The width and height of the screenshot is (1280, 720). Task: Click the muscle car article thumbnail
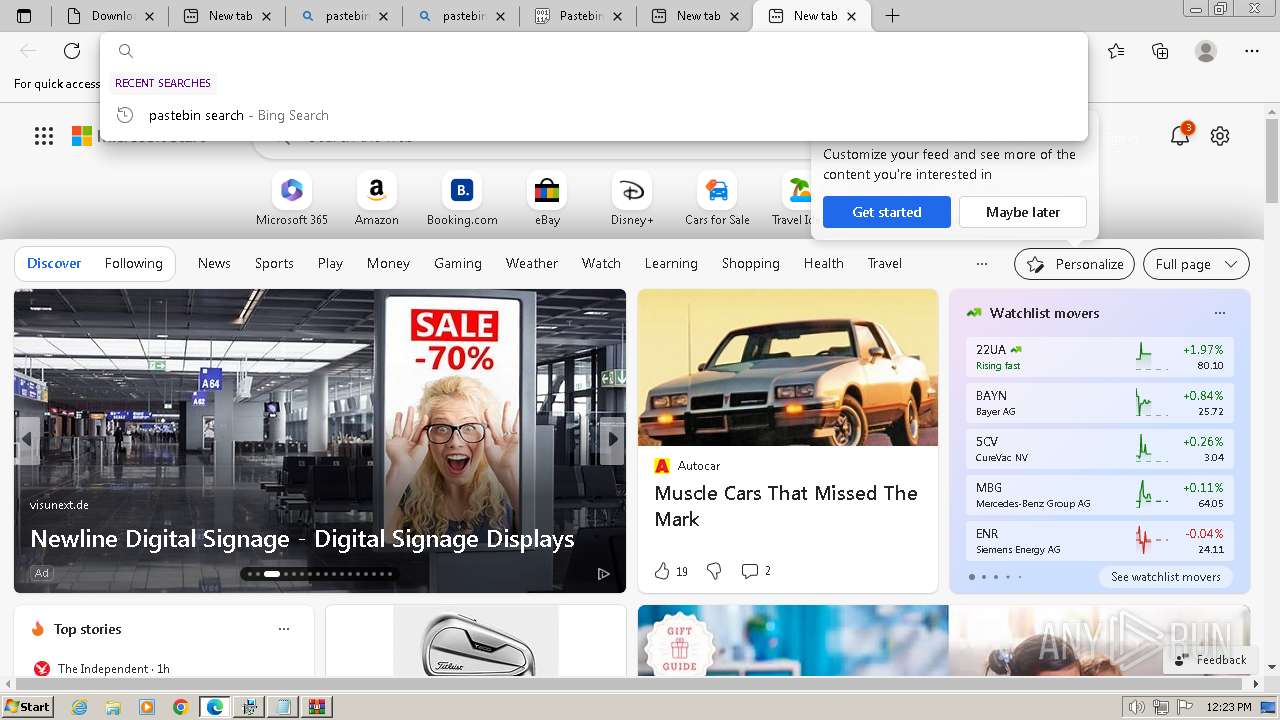pyautogui.click(x=788, y=367)
